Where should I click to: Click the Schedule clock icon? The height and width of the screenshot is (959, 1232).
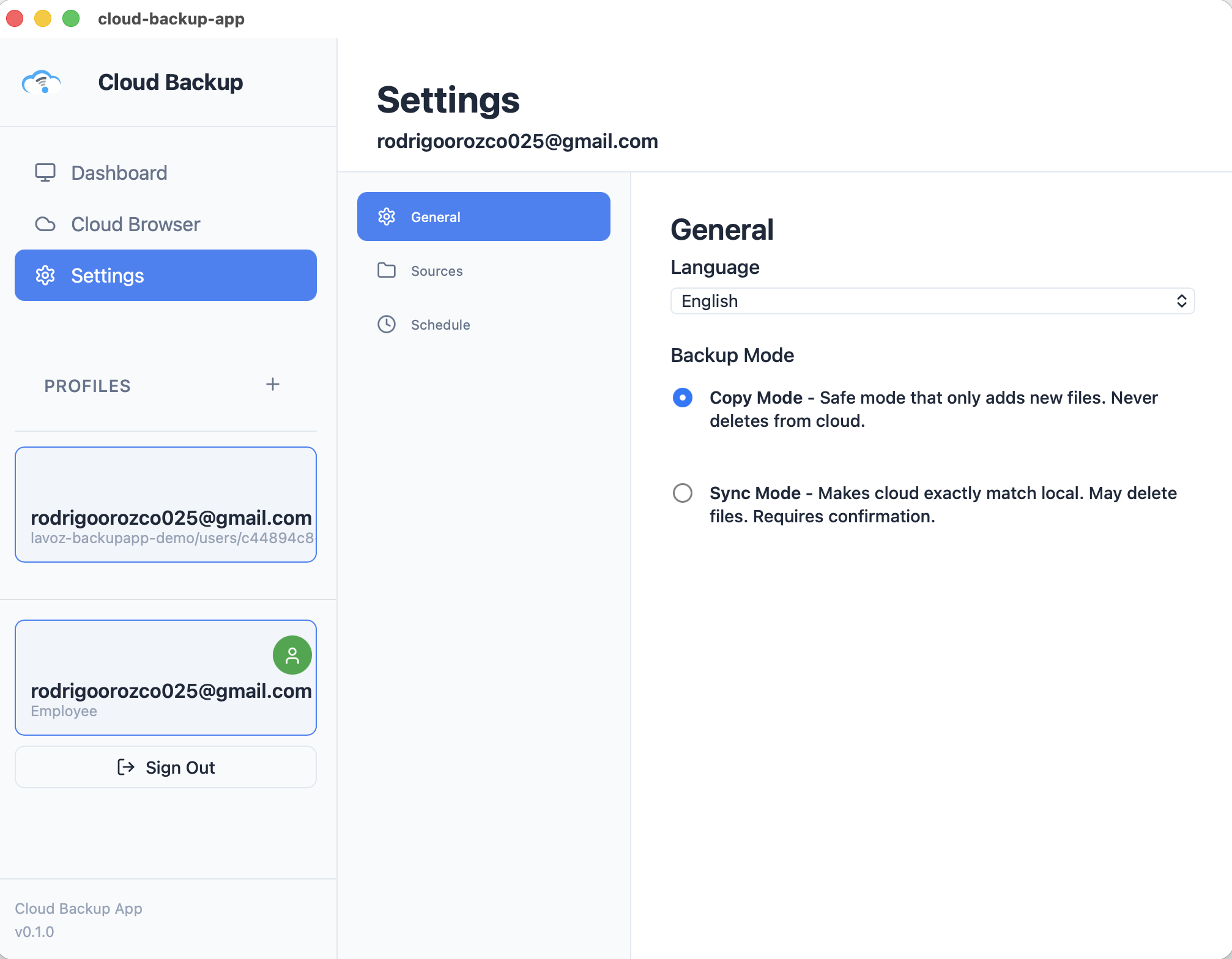click(x=387, y=324)
